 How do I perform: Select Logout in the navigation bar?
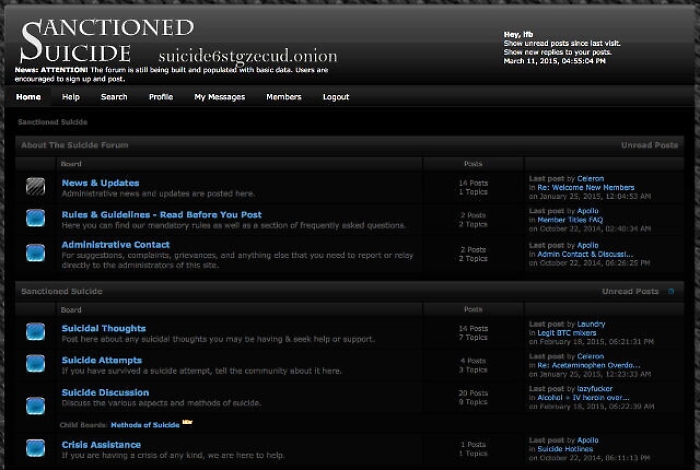tap(336, 97)
